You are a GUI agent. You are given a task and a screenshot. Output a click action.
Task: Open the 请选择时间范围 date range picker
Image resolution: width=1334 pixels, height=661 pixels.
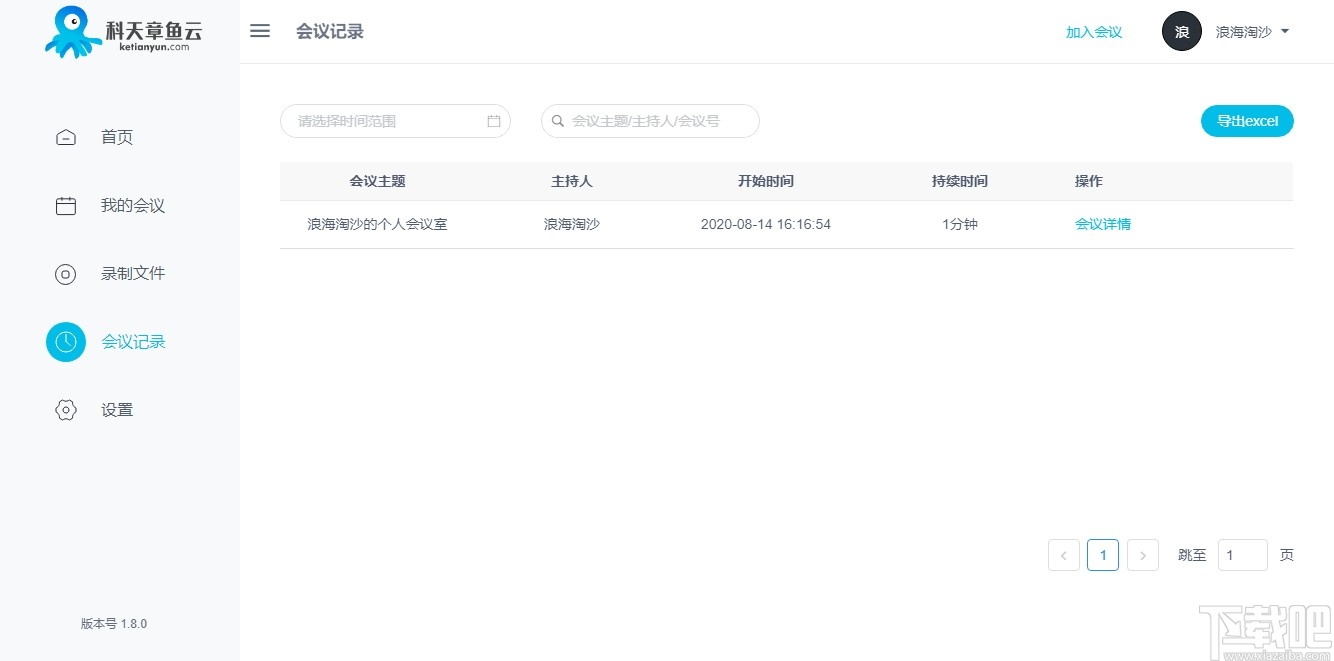pyautogui.click(x=390, y=120)
